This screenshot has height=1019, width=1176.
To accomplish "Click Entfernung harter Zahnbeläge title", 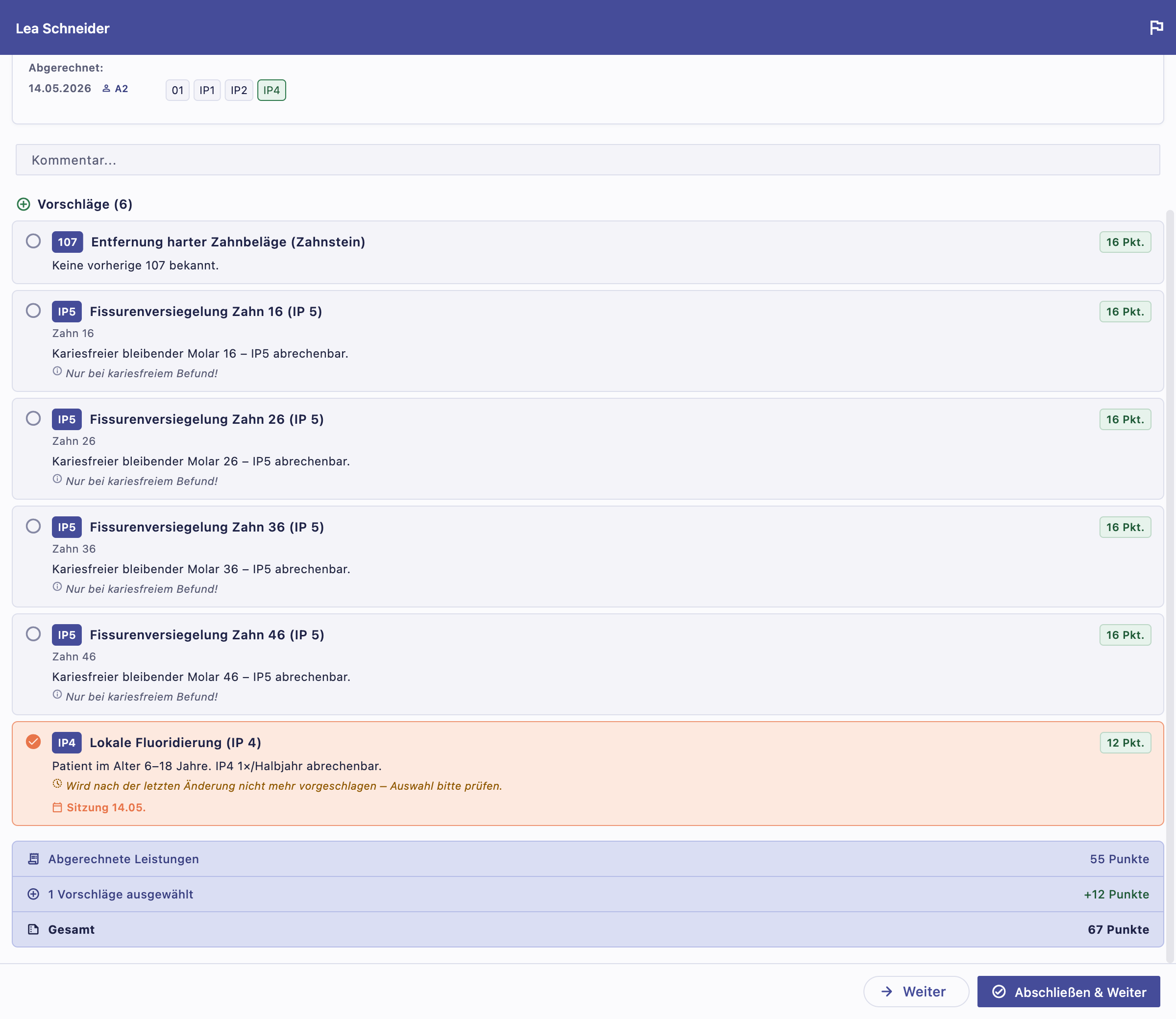I will pos(228,242).
